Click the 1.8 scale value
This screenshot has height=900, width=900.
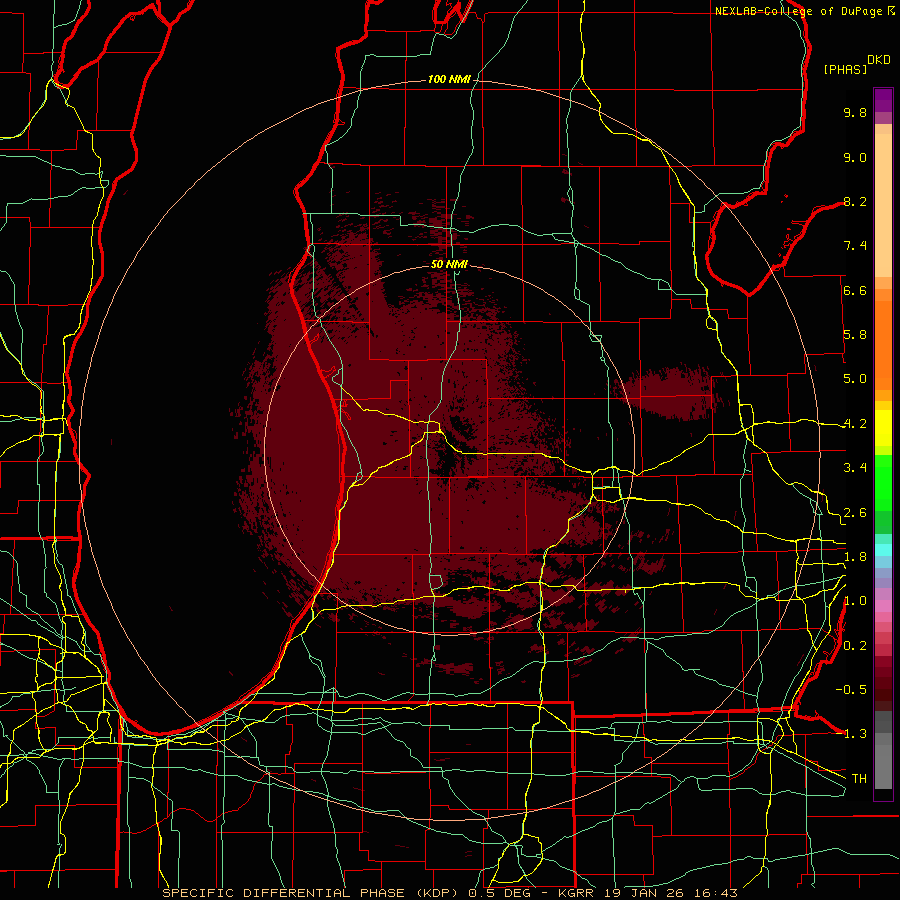pyautogui.click(x=855, y=557)
